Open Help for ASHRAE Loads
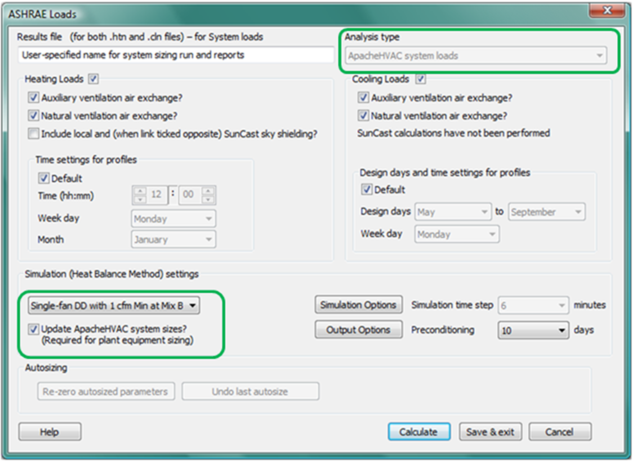Image resolution: width=633 pixels, height=461 pixels. click(x=47, y=432)
